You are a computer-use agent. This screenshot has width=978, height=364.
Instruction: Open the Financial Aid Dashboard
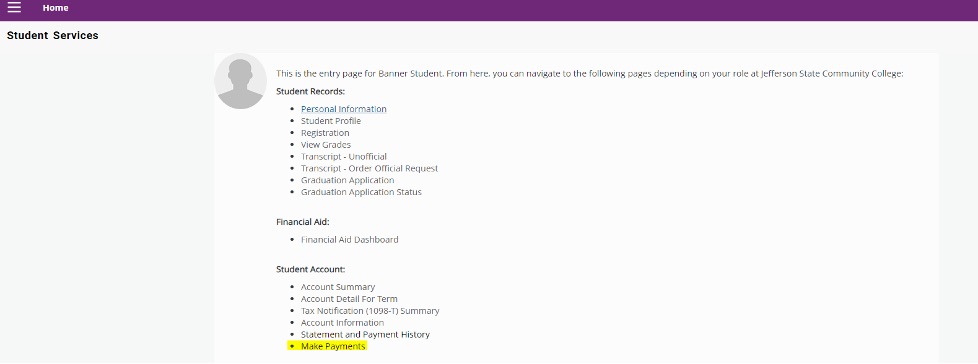pyautogui.click(x=349, y=239)
